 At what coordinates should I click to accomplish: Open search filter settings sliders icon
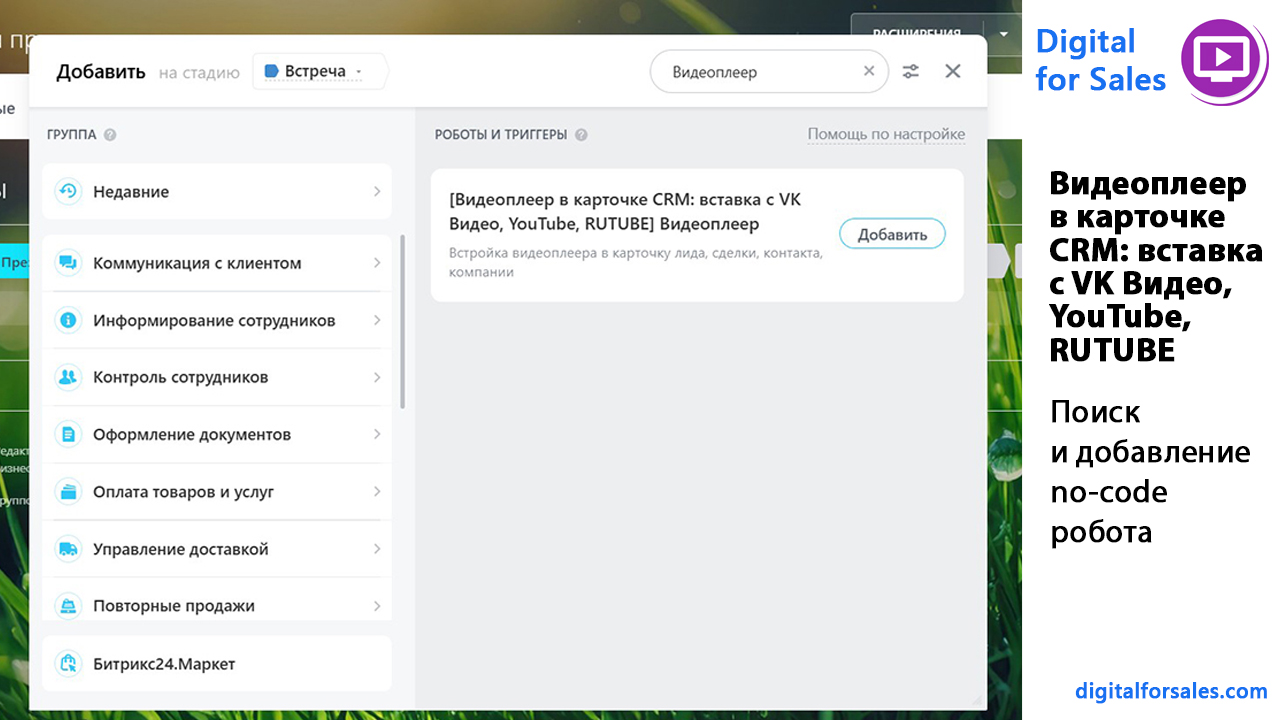[910, 71]
